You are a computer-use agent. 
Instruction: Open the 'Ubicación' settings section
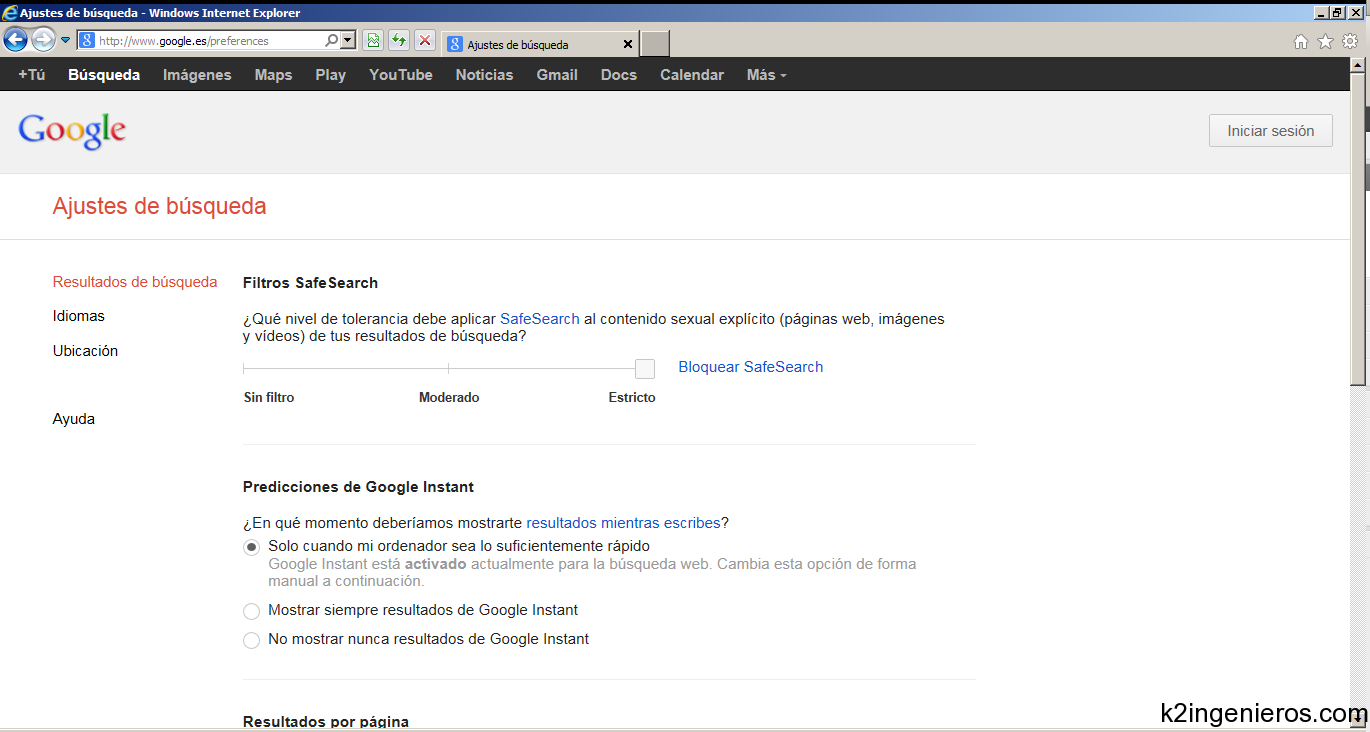pos(85,351)
